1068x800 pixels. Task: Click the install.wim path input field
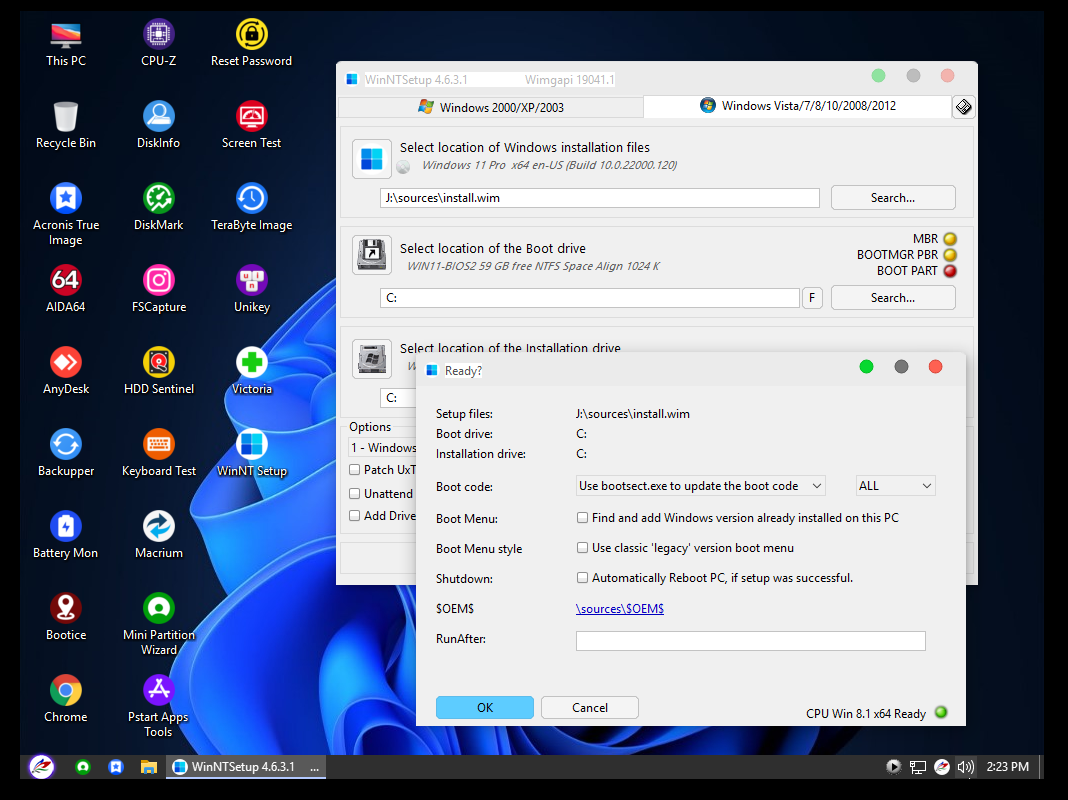[x=599, y=197]
